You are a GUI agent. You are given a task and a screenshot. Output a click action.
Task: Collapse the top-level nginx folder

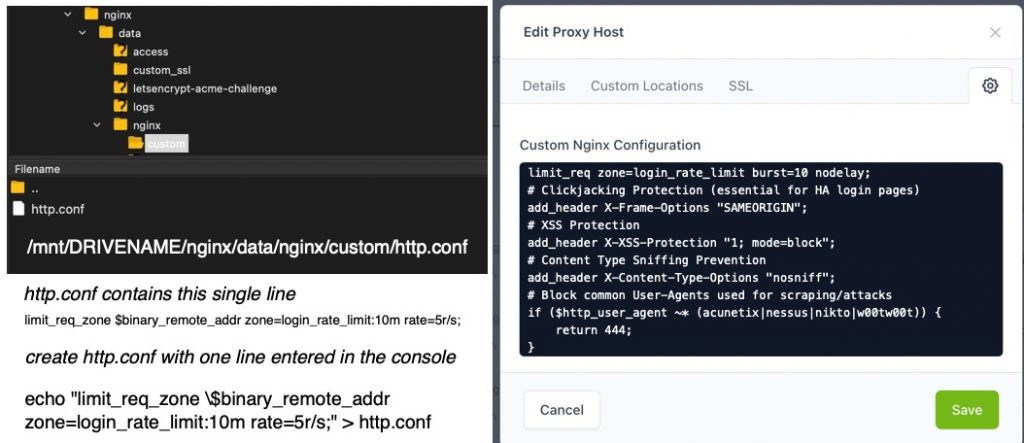tap(68, 15)
